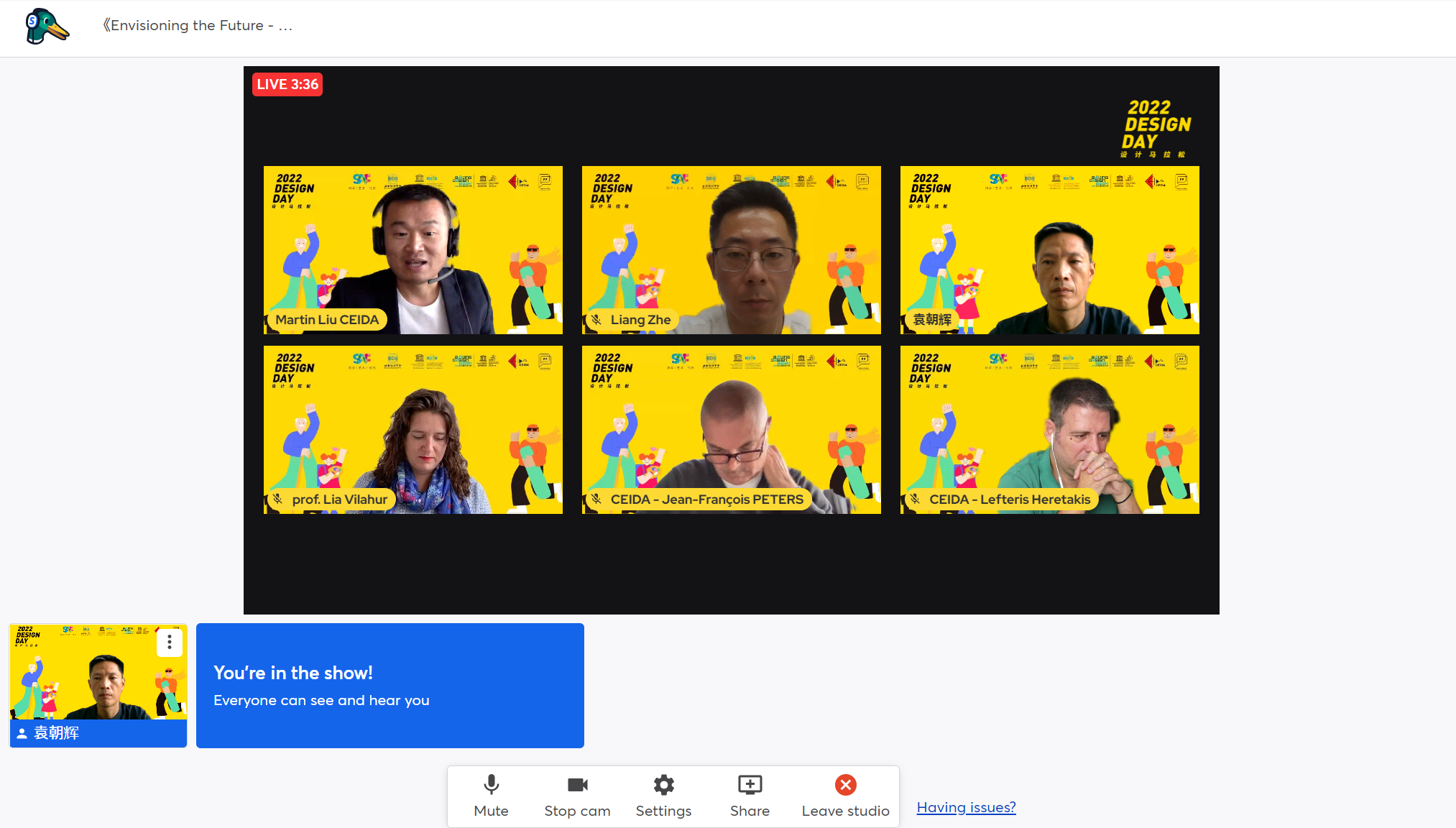Open three-dot menu on own thumbnail
Viewport: 1456px width, 828px height.
pyautogui.click(x=170, y=641)
